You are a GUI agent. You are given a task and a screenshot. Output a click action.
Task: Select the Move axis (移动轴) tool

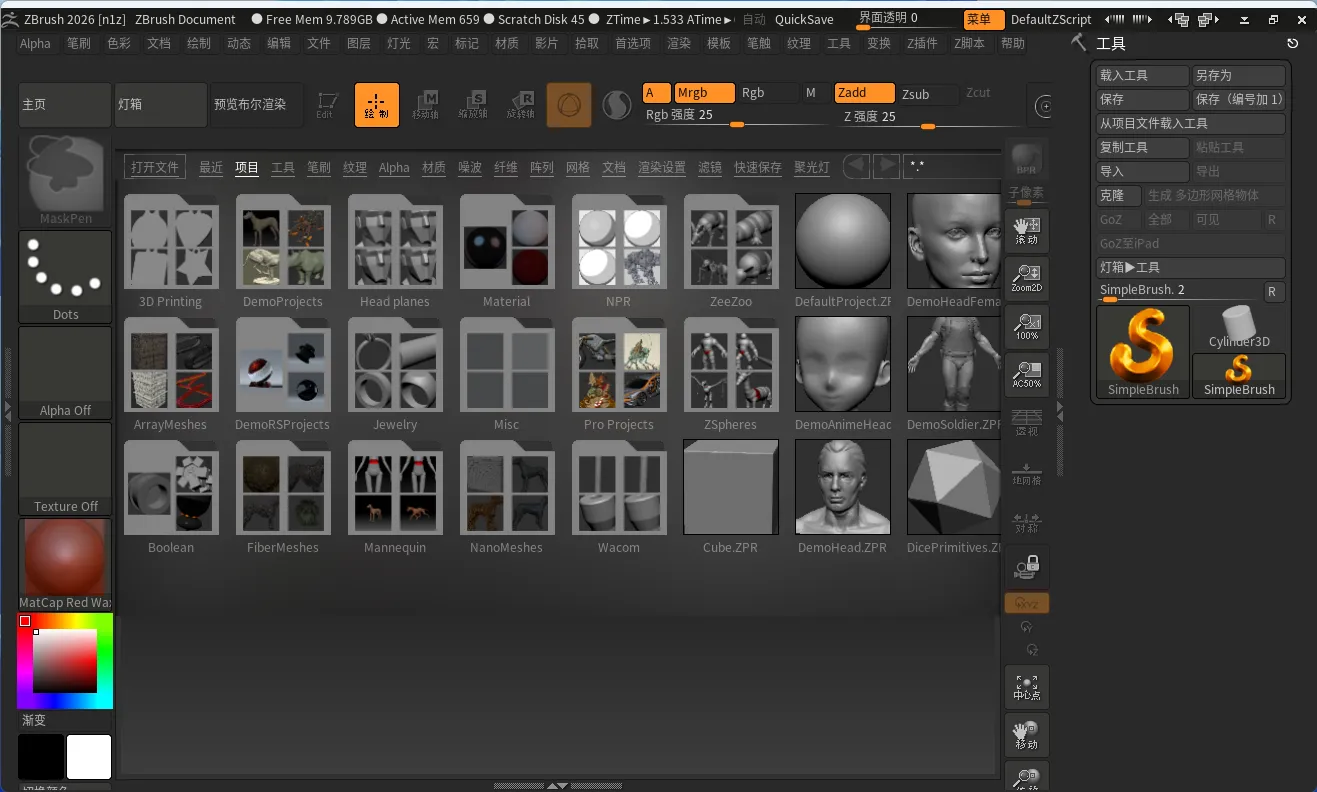click(425, 104)
